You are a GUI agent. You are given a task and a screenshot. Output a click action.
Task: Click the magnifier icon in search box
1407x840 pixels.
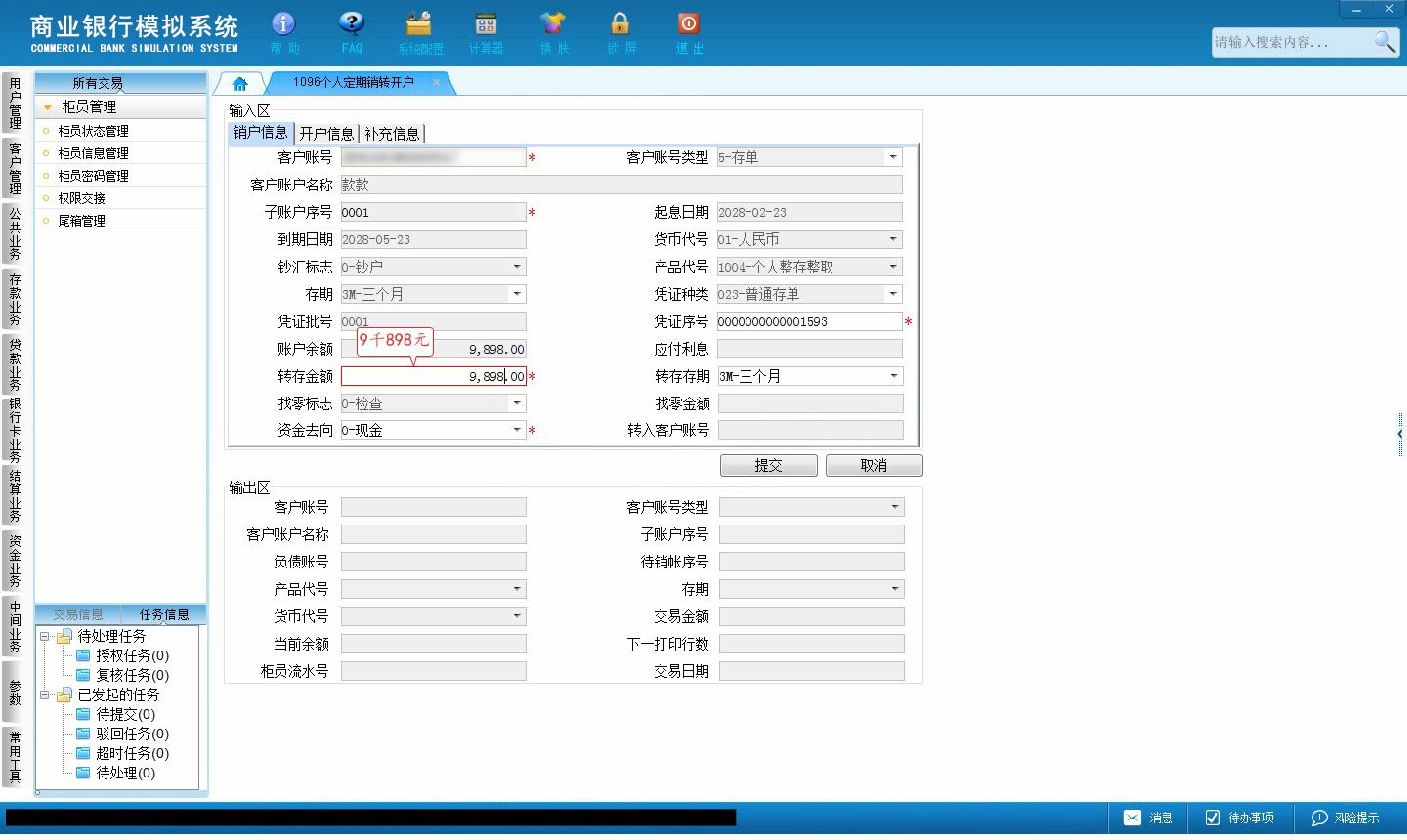pyautogui.click(x=1385, y=41)
